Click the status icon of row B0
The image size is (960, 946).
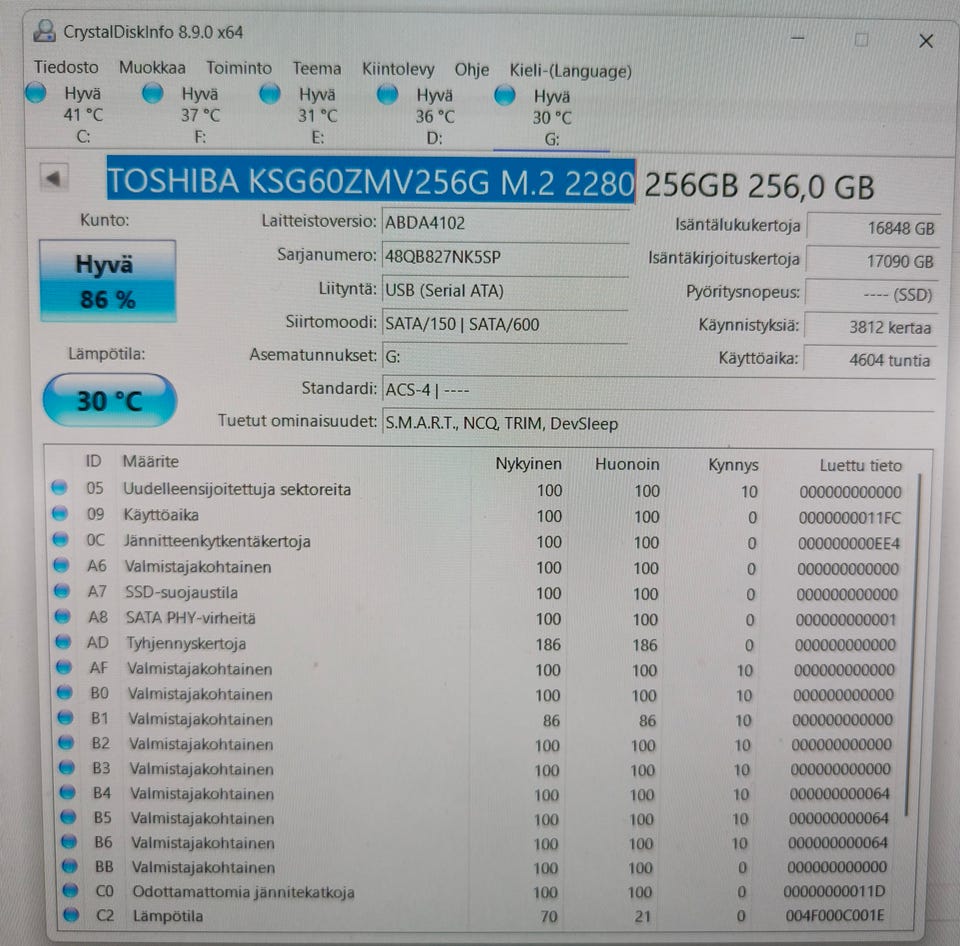pyautogui.click(x=65, y=693)
